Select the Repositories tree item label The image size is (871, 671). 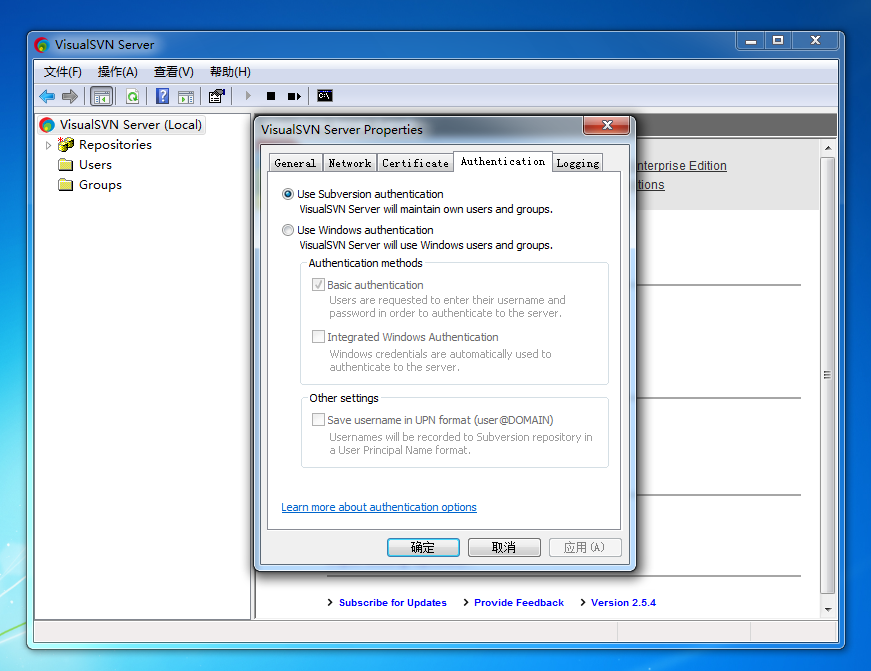point(116,145)
